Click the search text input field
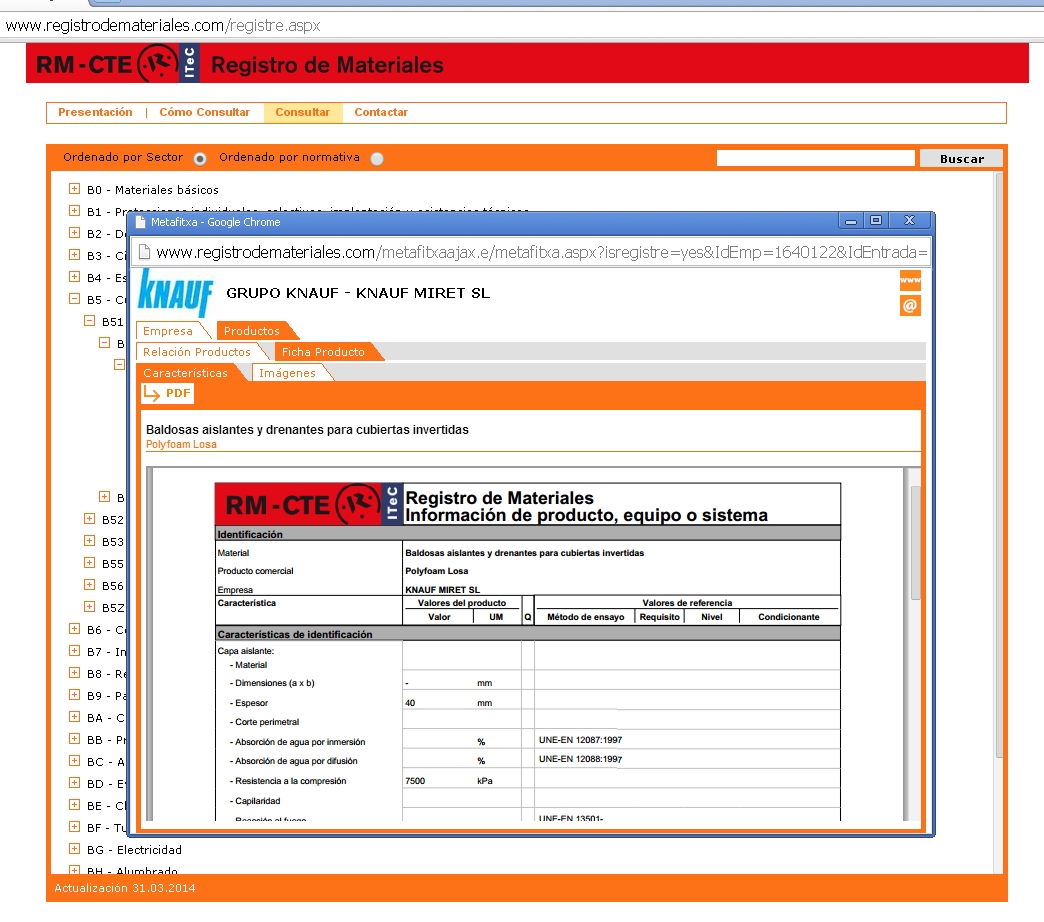 click(815, 158)
